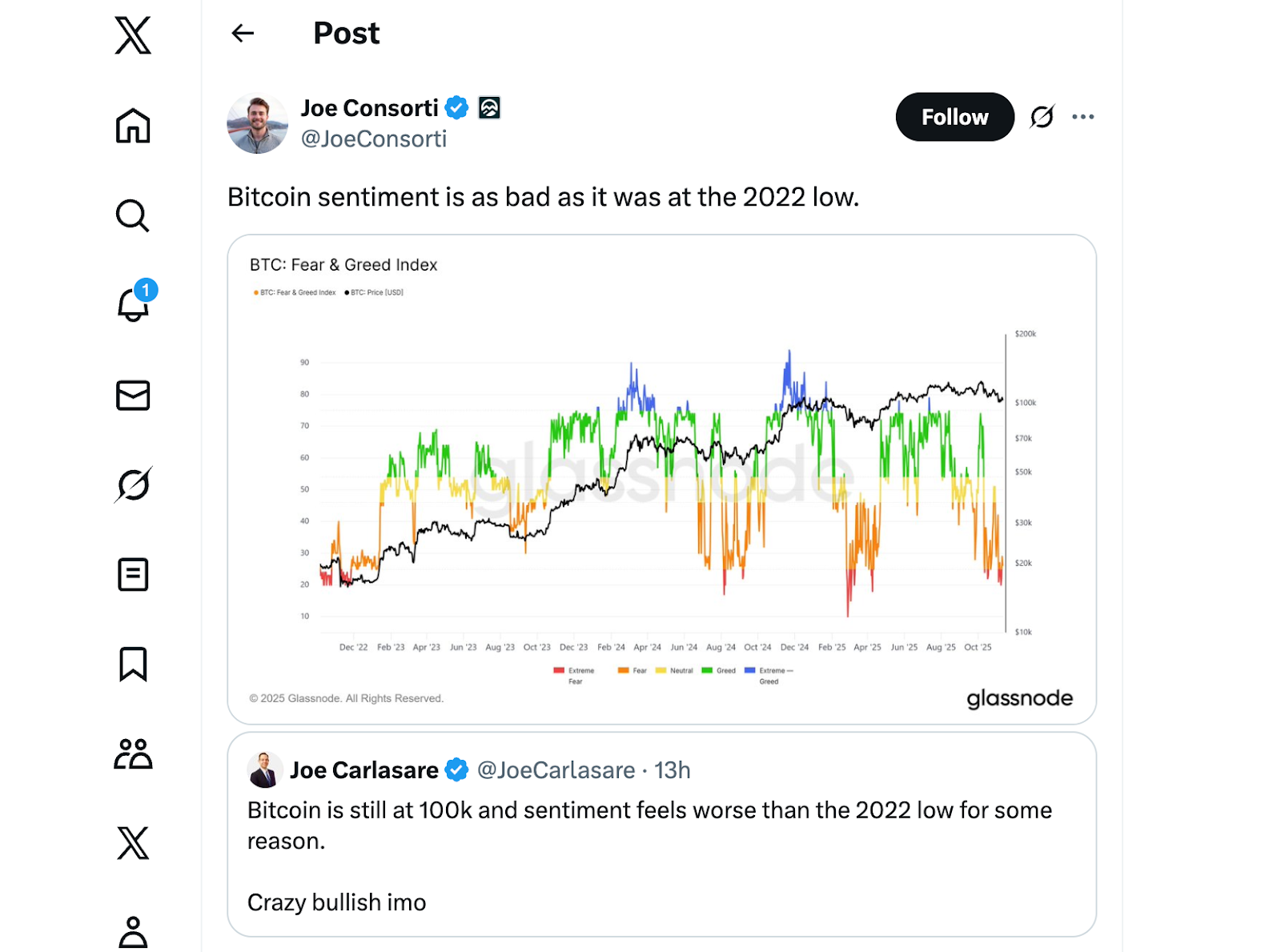The image size is (1281, 952).
Task: Open Bookmarks
Action: (x=133, y=664)
